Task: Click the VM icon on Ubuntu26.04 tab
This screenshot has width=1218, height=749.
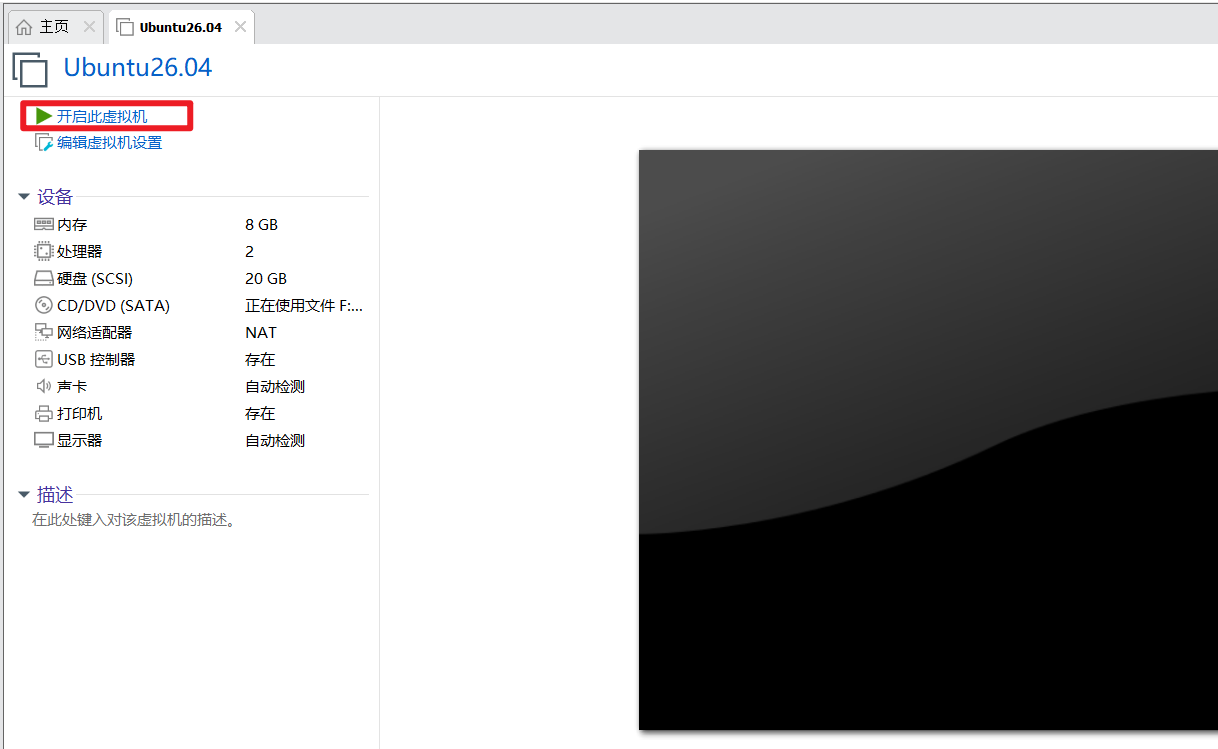Action: (x=125, y=27)
